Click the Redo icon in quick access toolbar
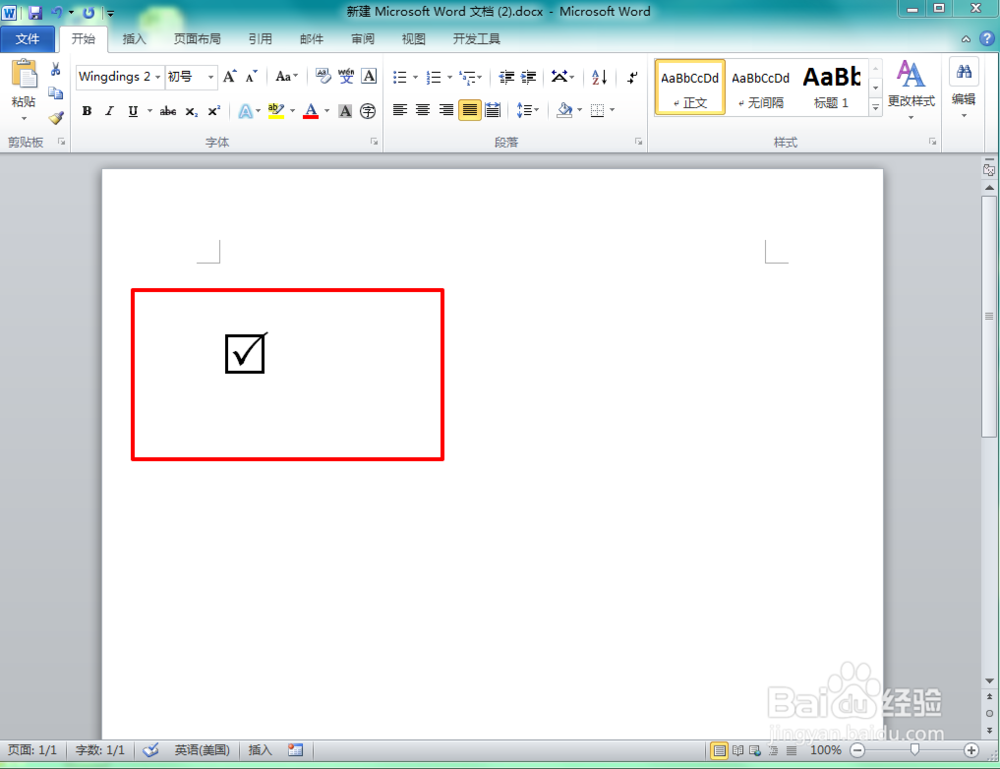 pos(89,12)
